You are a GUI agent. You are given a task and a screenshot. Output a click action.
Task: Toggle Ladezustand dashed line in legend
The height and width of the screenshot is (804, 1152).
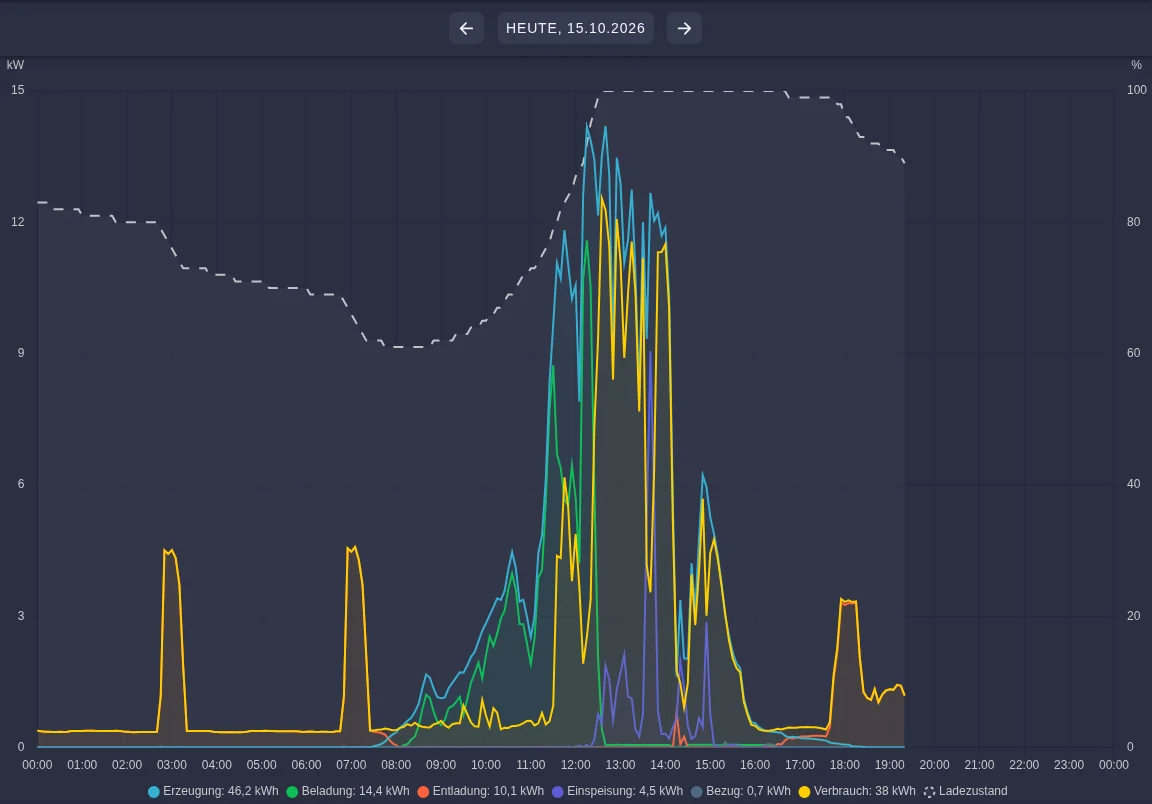point(965,792)
